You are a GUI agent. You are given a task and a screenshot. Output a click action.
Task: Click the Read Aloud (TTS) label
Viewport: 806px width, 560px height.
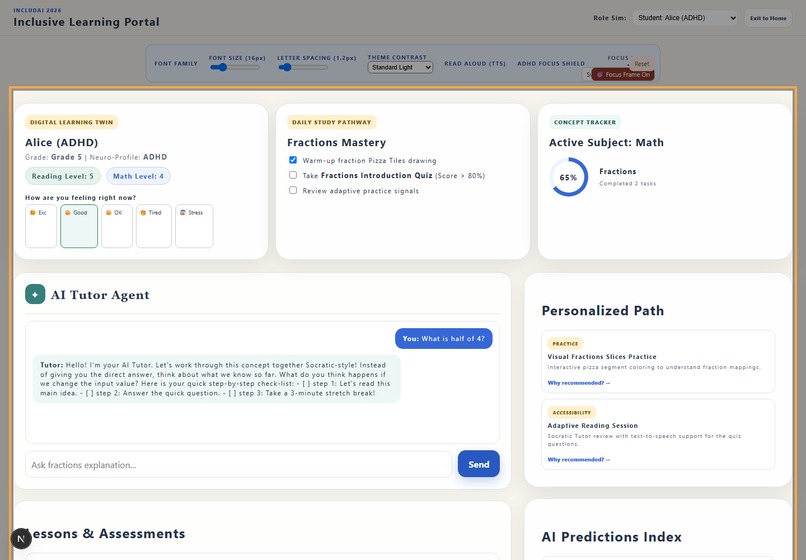[475, 64]
